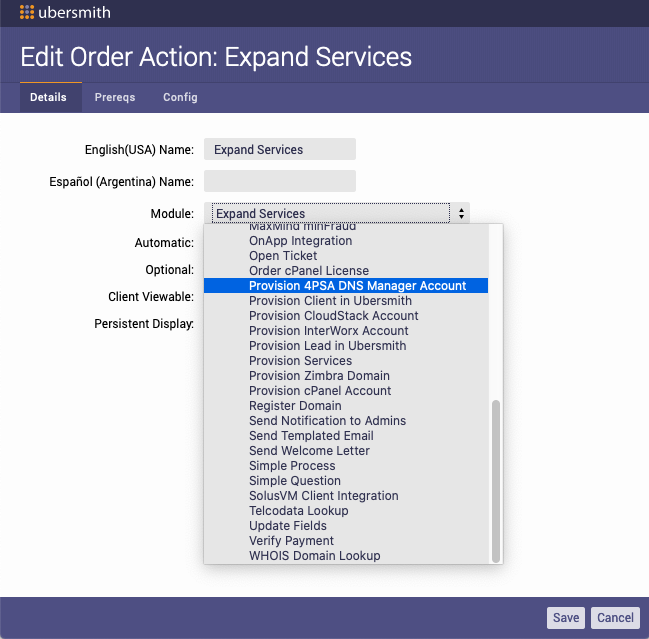Viewport: 649px width, 639px height.
Task: Pick Provision Zimbra Domain option
Action: (x=346, y=375)
